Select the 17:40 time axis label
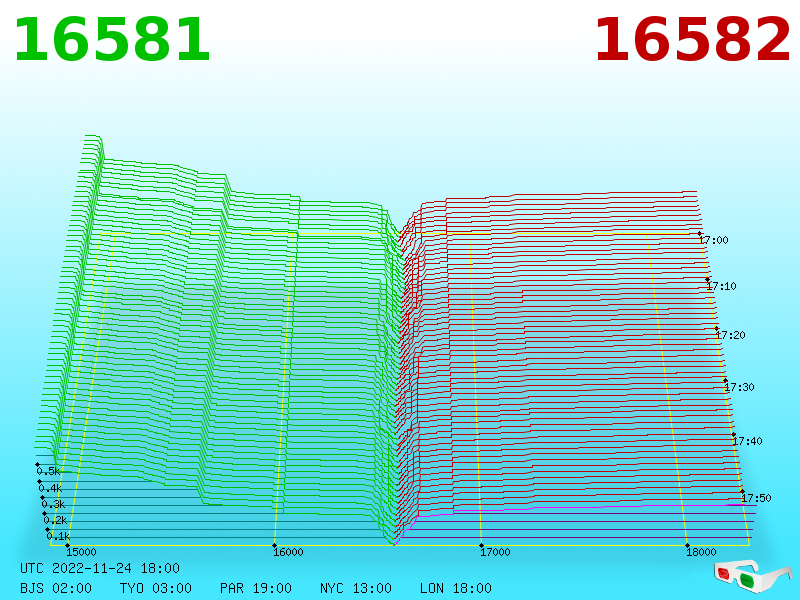Image resolution: width=800 pixels, height=600 pixels. click(x=747, y=441)
